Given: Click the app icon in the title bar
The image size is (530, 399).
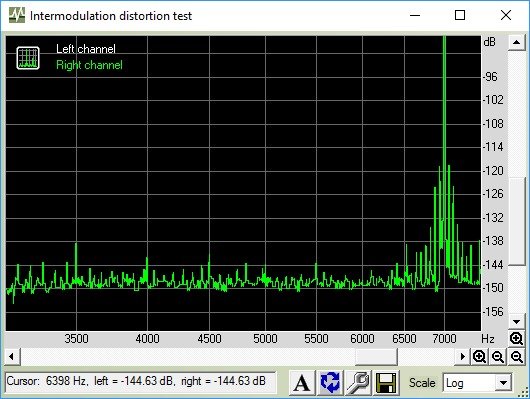Looking at the screenshot, I should pos(17,15).
